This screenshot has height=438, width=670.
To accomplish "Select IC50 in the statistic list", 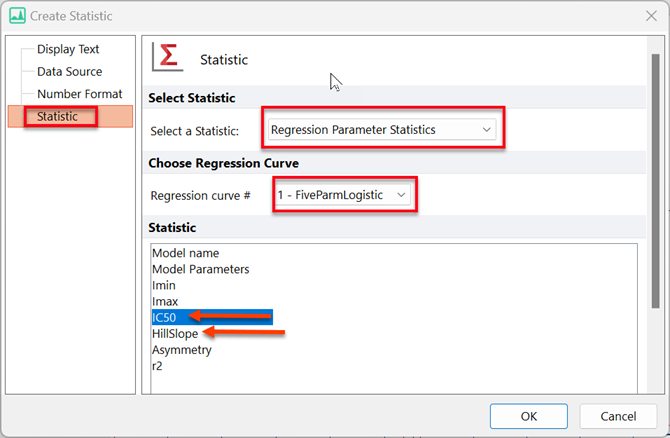I will [x=165, y=317].
